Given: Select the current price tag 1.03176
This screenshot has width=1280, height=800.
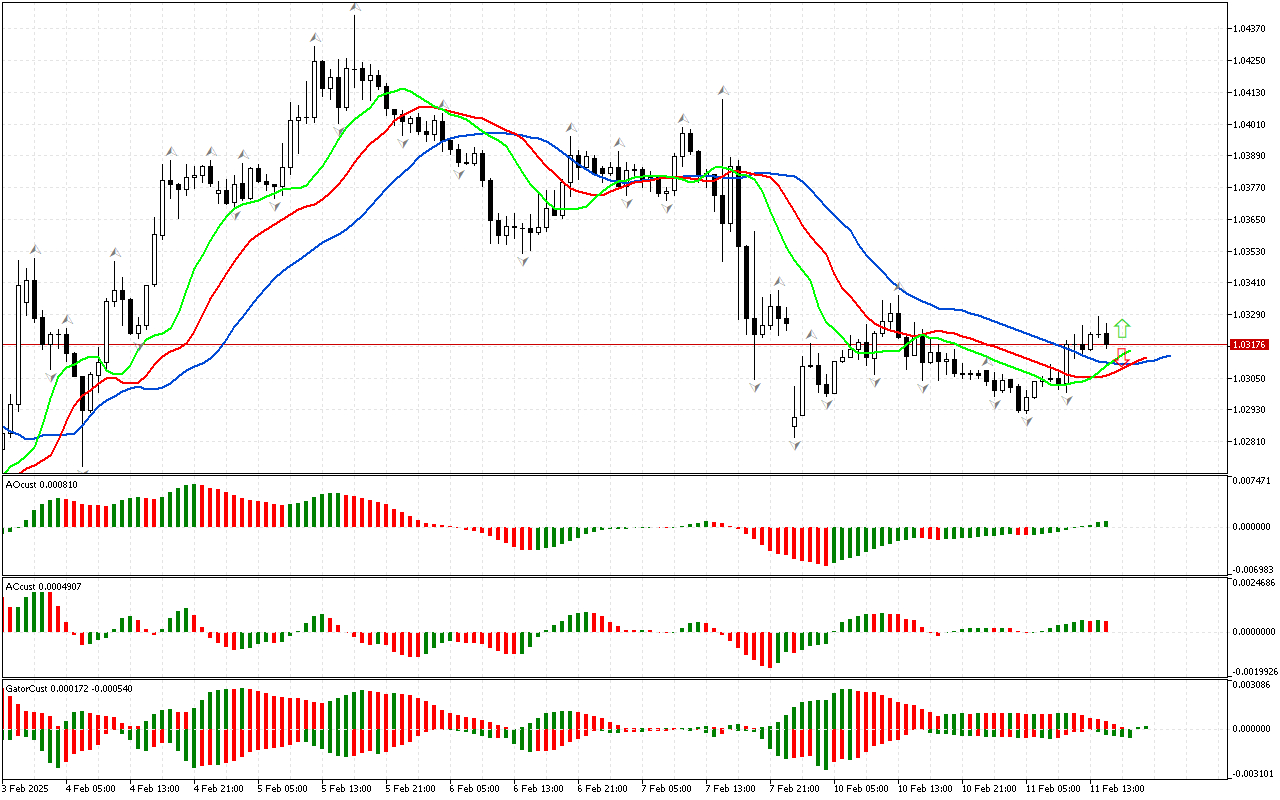Looking at the screenshot, I should pos(1251,344).
